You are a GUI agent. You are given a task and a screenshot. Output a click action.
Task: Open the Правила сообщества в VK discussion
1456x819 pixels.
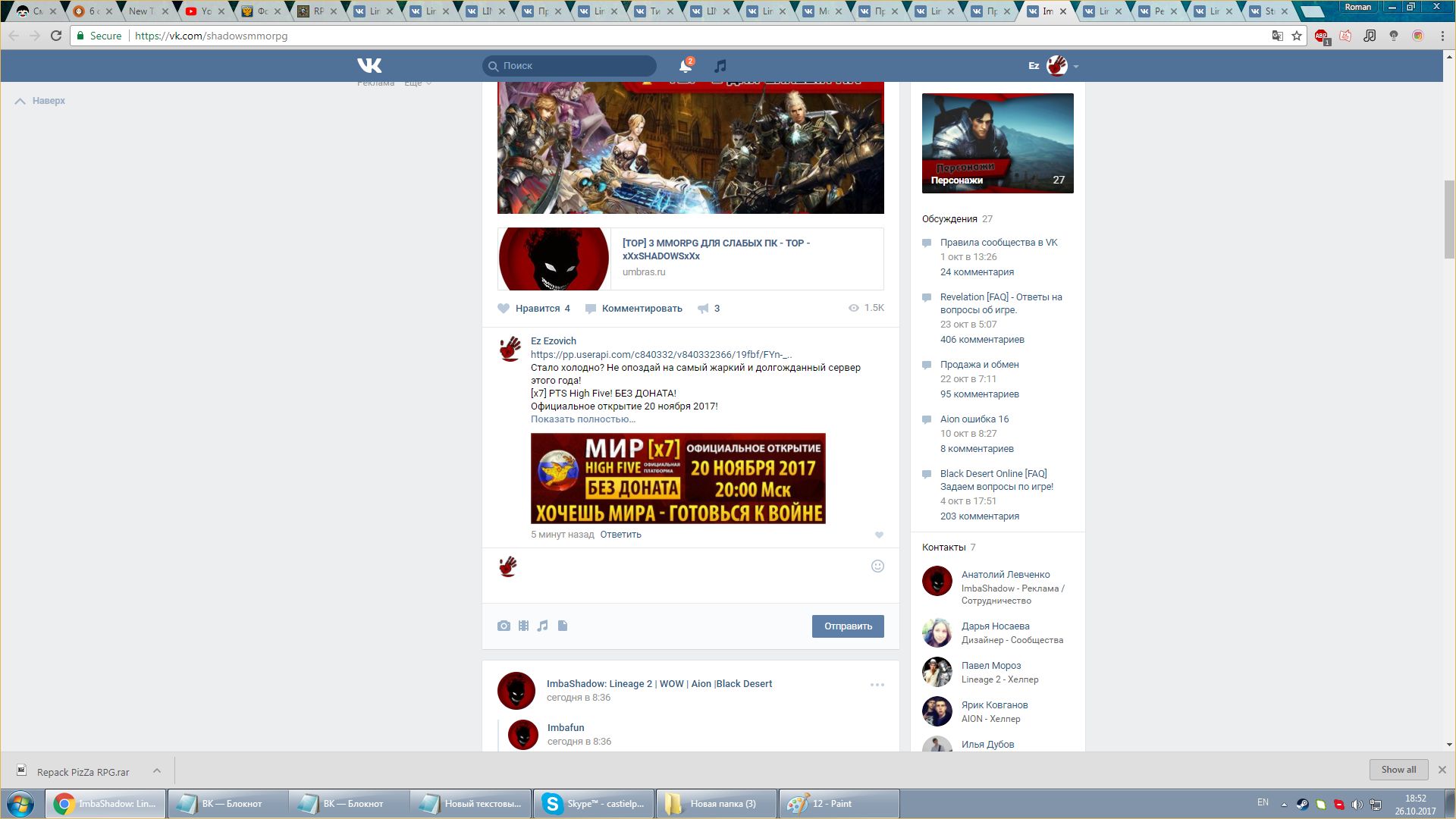(998, 243)
